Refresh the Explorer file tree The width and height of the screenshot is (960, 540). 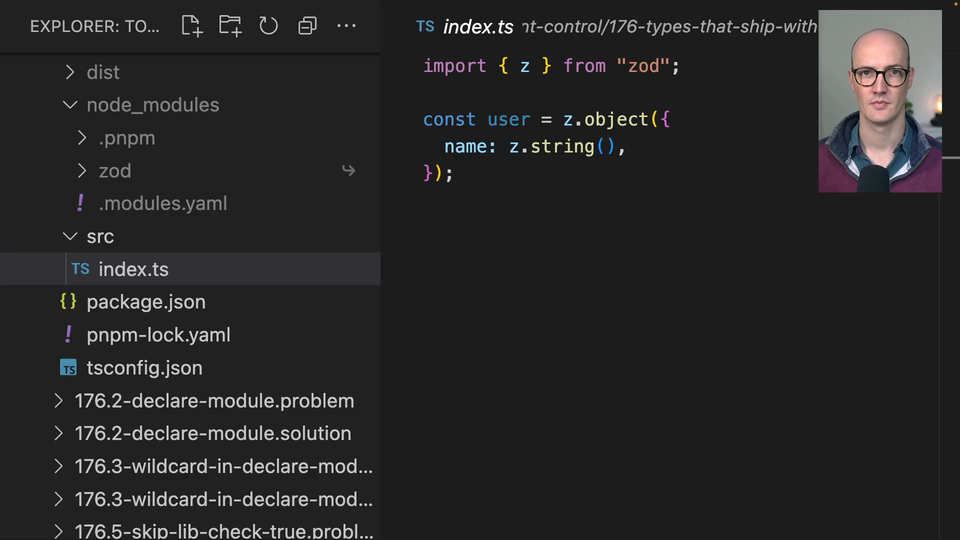click(268, 26)
